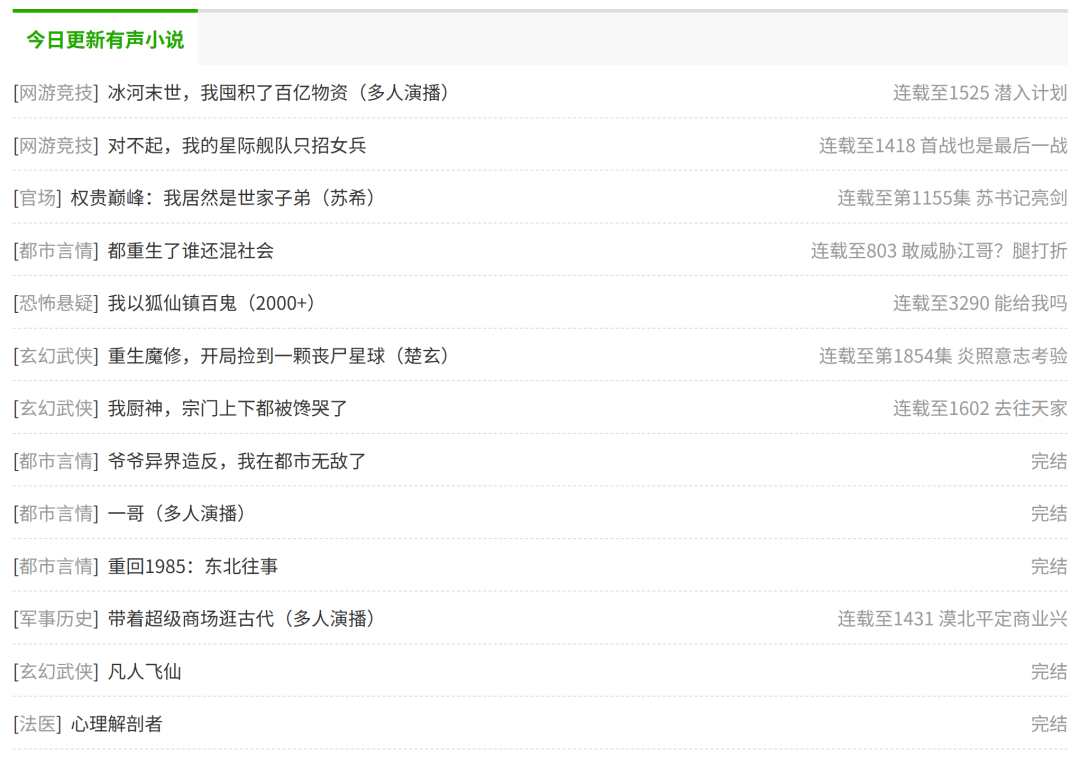
Task: Open 重生魔修，开局捡到一颗丧尸星球 link
Action: (279, 356)
